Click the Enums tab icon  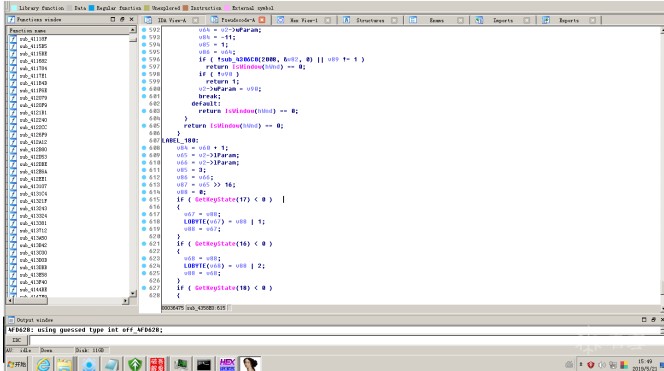(413, 20)
